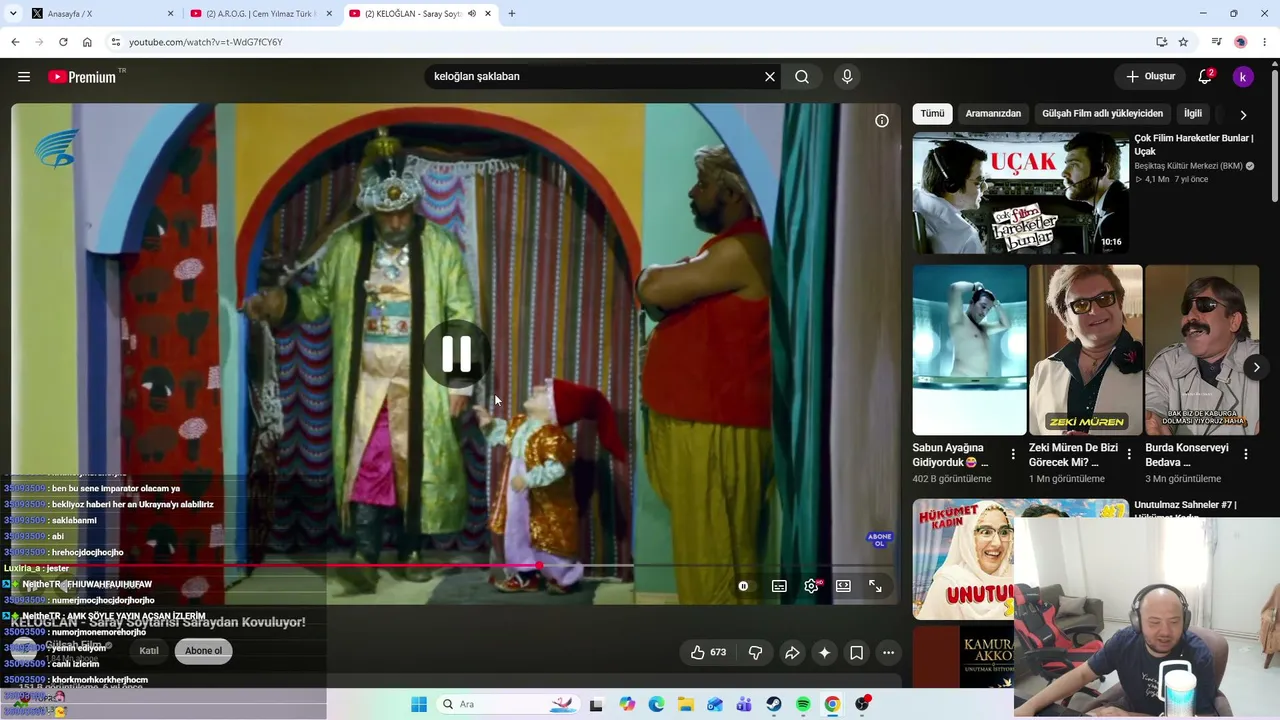
Task: Install the app from the address bar
Action: pyautogui.click(x=1161, y=42)
